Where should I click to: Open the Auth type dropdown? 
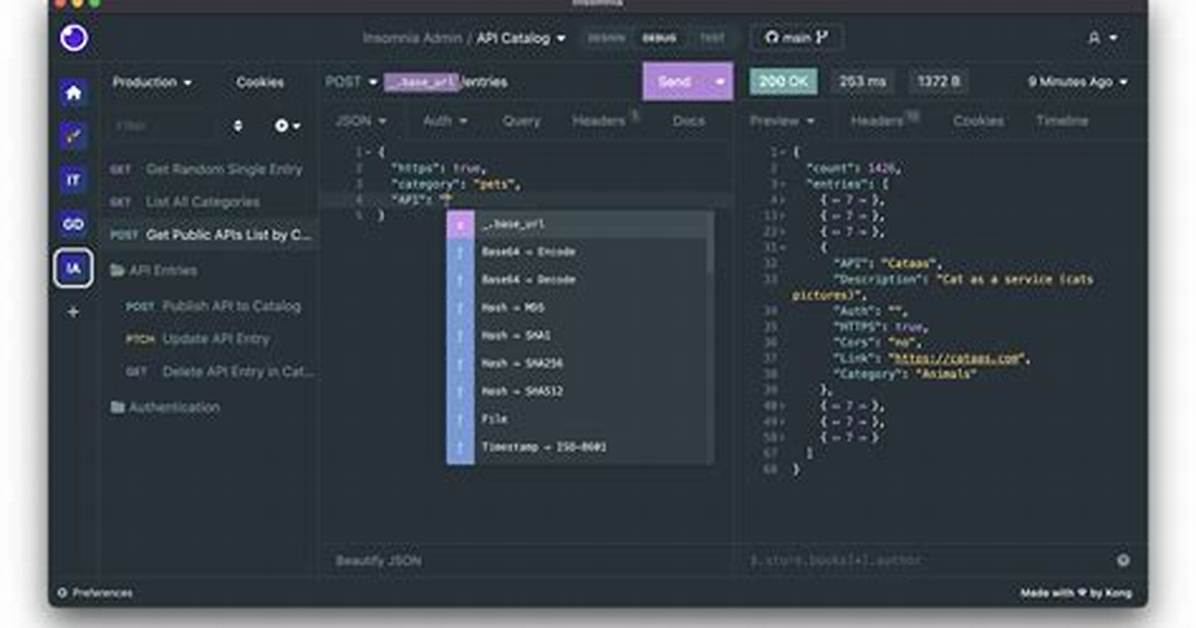445,121
